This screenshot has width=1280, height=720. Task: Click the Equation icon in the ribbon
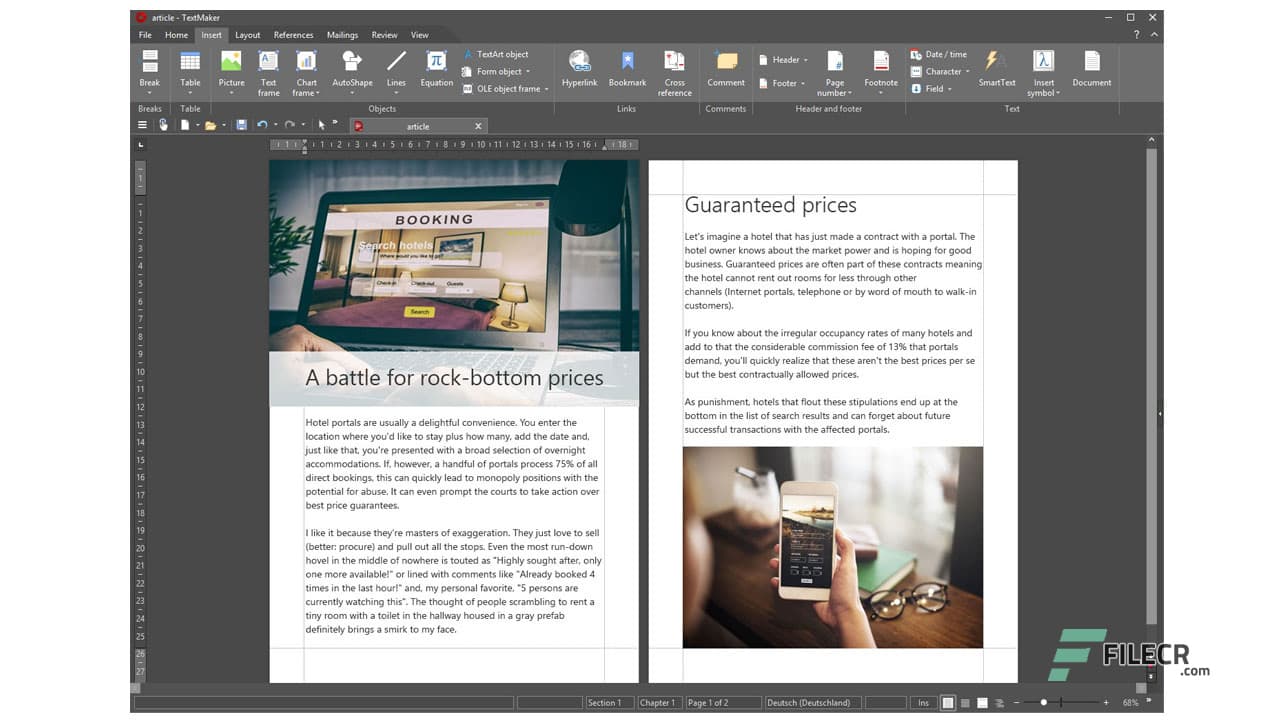click(x=436, y=68)
